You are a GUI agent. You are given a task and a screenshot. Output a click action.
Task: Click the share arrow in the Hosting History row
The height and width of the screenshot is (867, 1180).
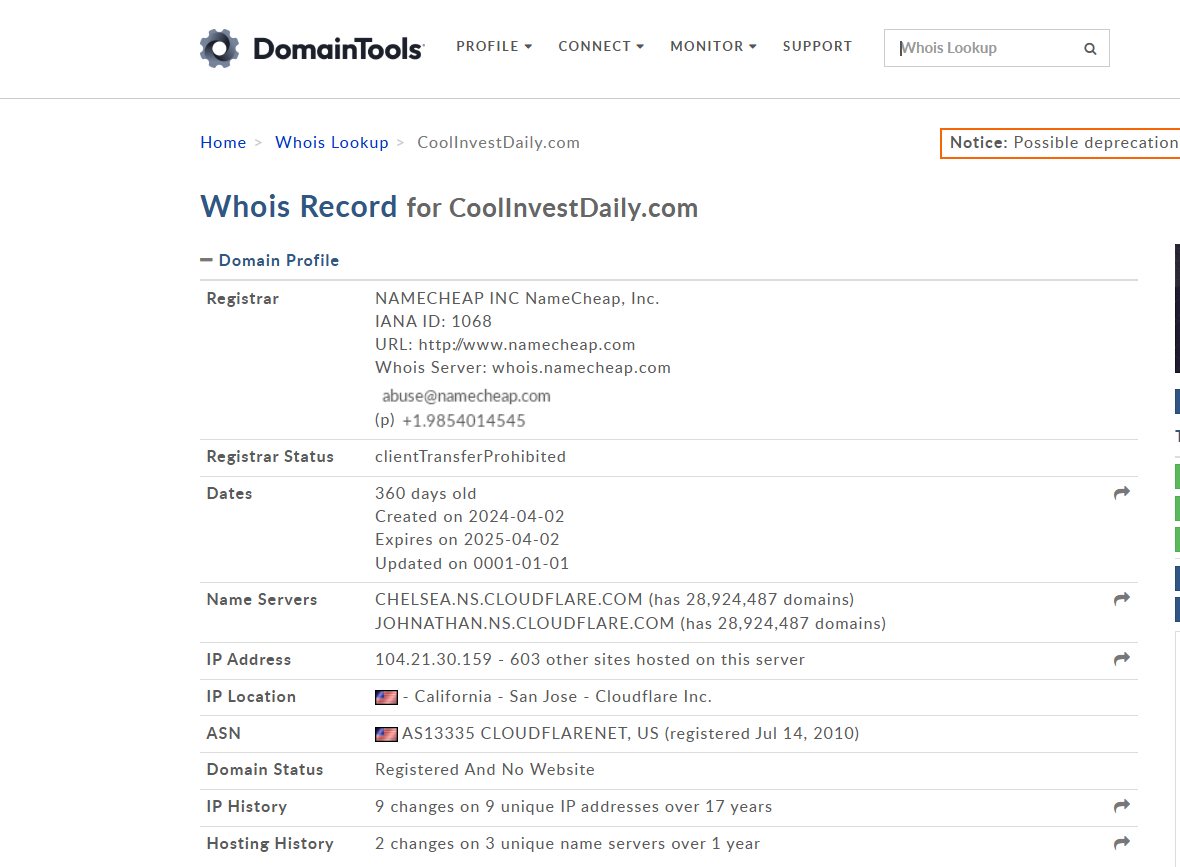1121,843
